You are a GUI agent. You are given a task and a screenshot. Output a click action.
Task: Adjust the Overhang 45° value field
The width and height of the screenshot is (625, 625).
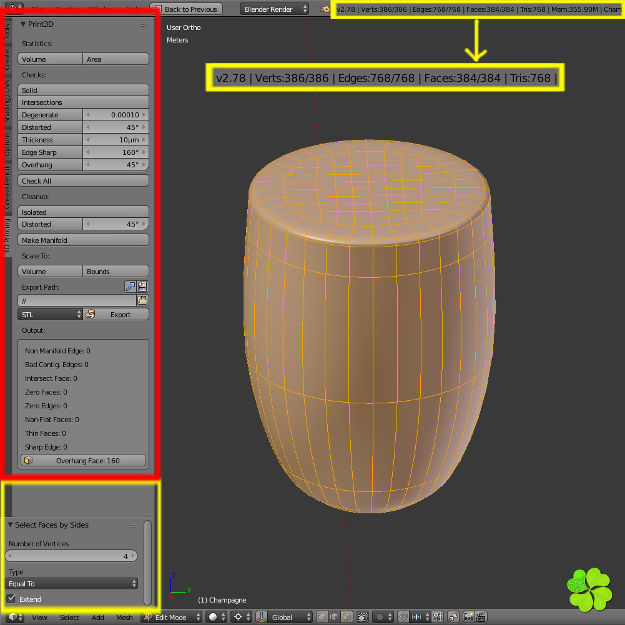point(116,165)
